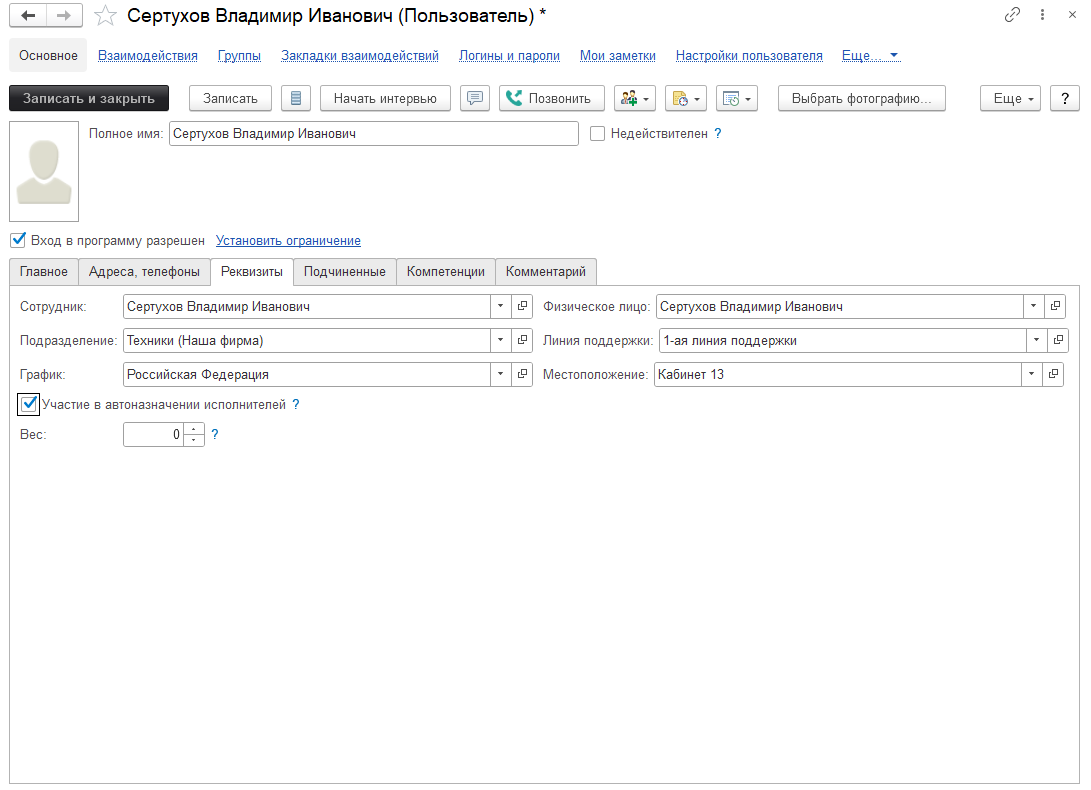Go back with the left arrow

pyautogui.click(x=27, y=16)
